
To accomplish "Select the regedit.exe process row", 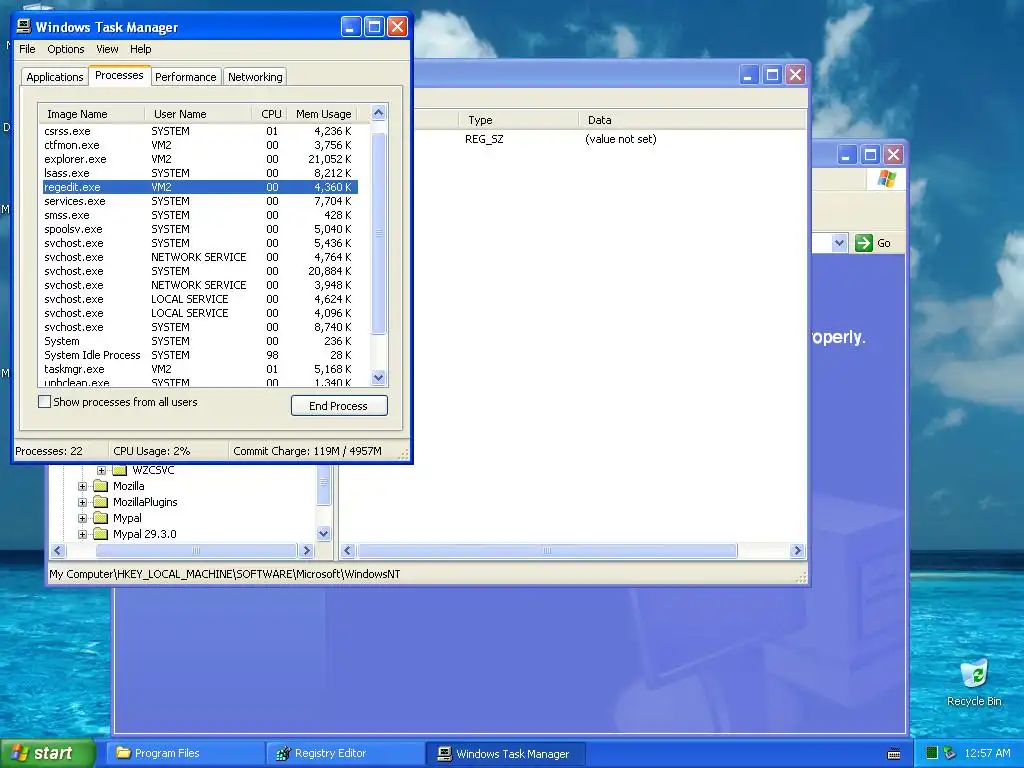I will pyautogui.click(x=200, y=187).
